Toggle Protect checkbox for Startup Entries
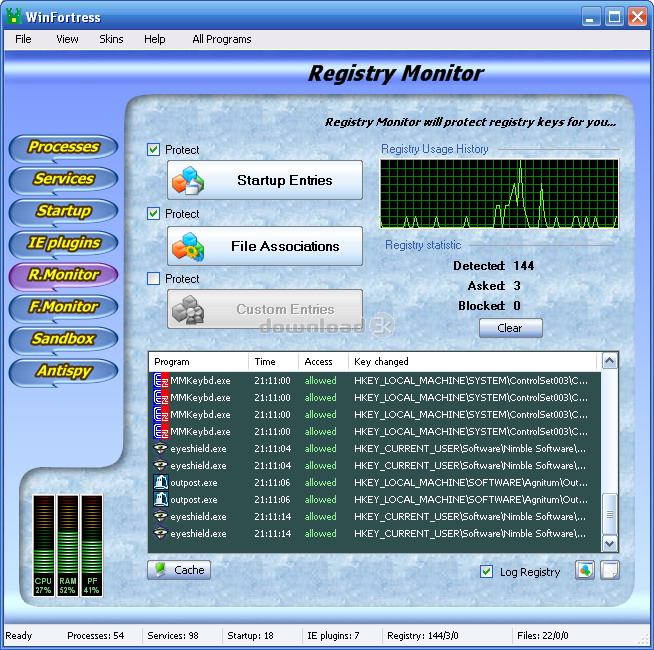This screenshot has height=650, width=654. pyautogui.click(x=153, y=149)
